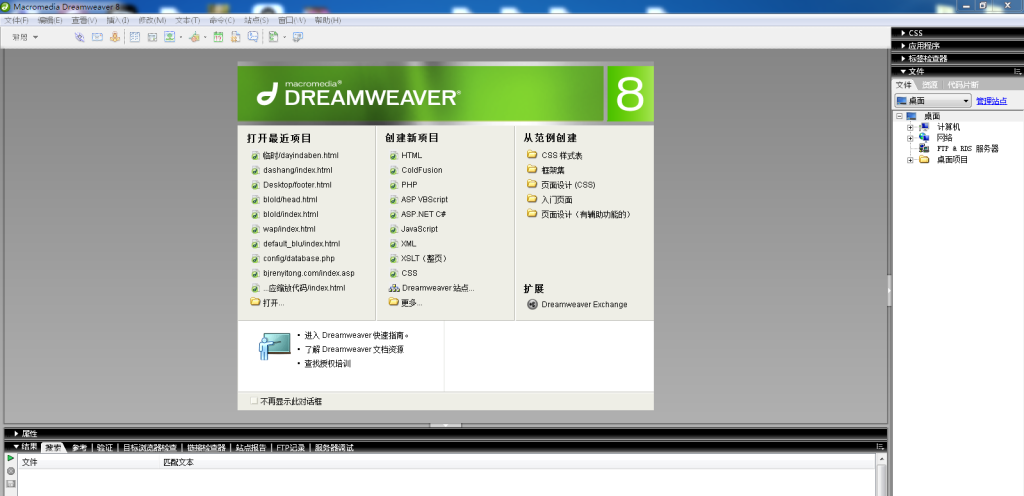Click the Dreamweaver Exchange icon
Image resolution: width=1024 pixels, height=496 pixels.
532,304
